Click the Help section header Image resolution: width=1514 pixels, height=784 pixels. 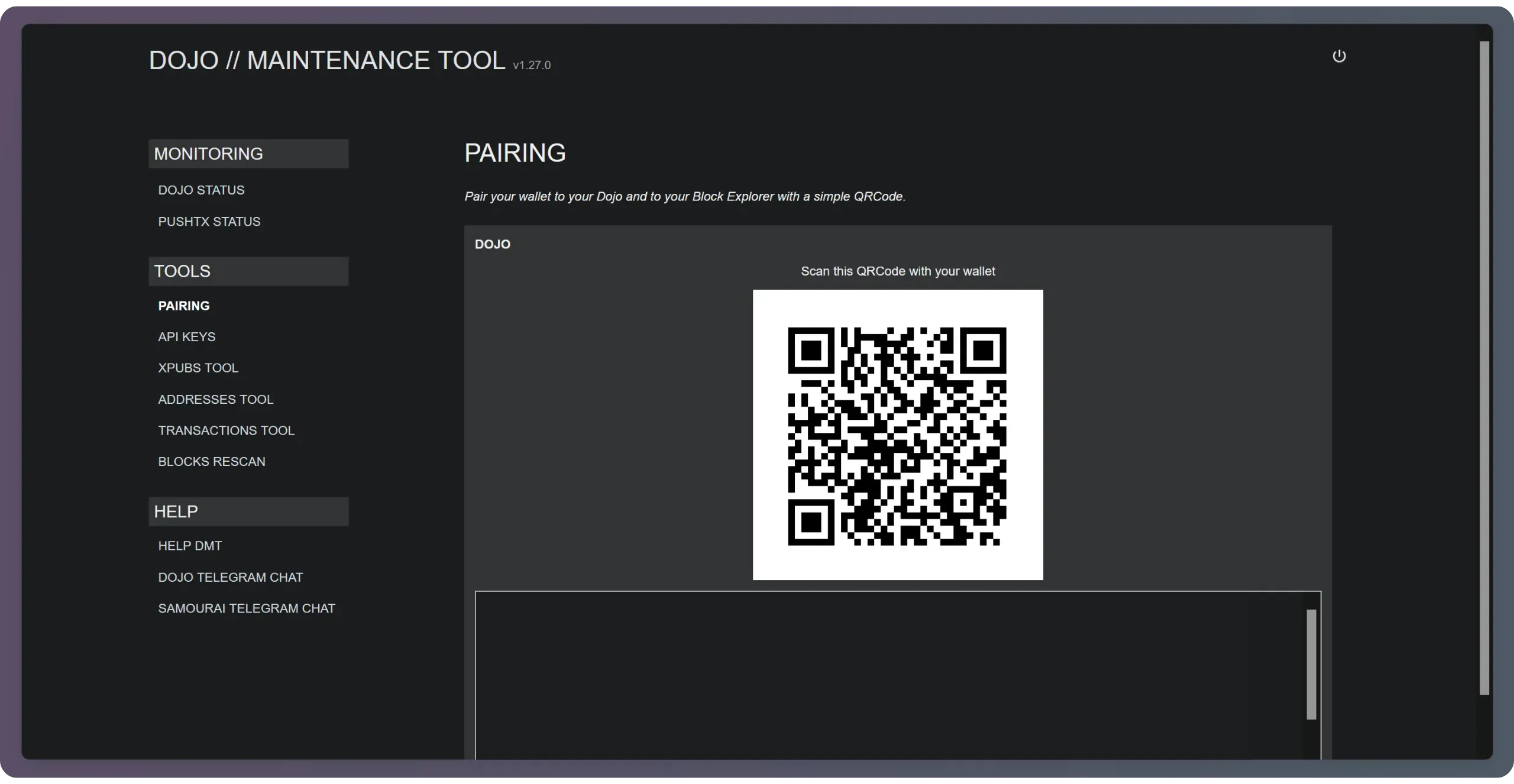coord(248,511)
